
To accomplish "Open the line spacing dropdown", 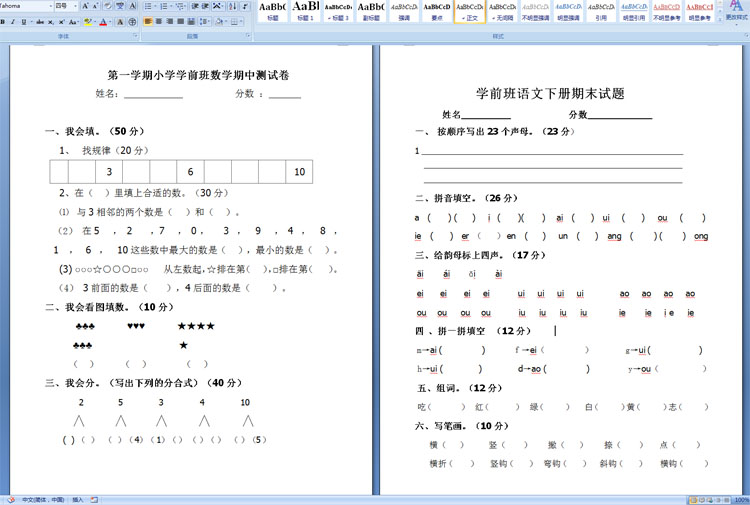I will coord(205,22).
